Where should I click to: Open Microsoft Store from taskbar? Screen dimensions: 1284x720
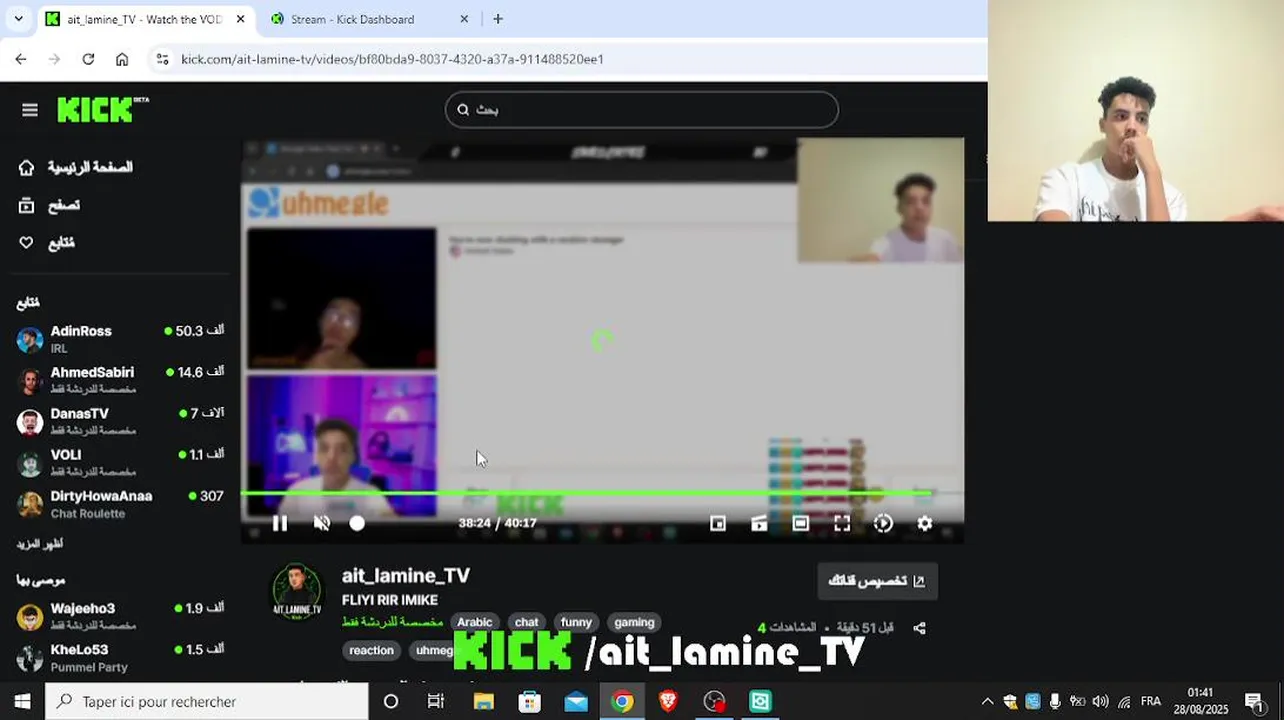click(x=529, y=701)
